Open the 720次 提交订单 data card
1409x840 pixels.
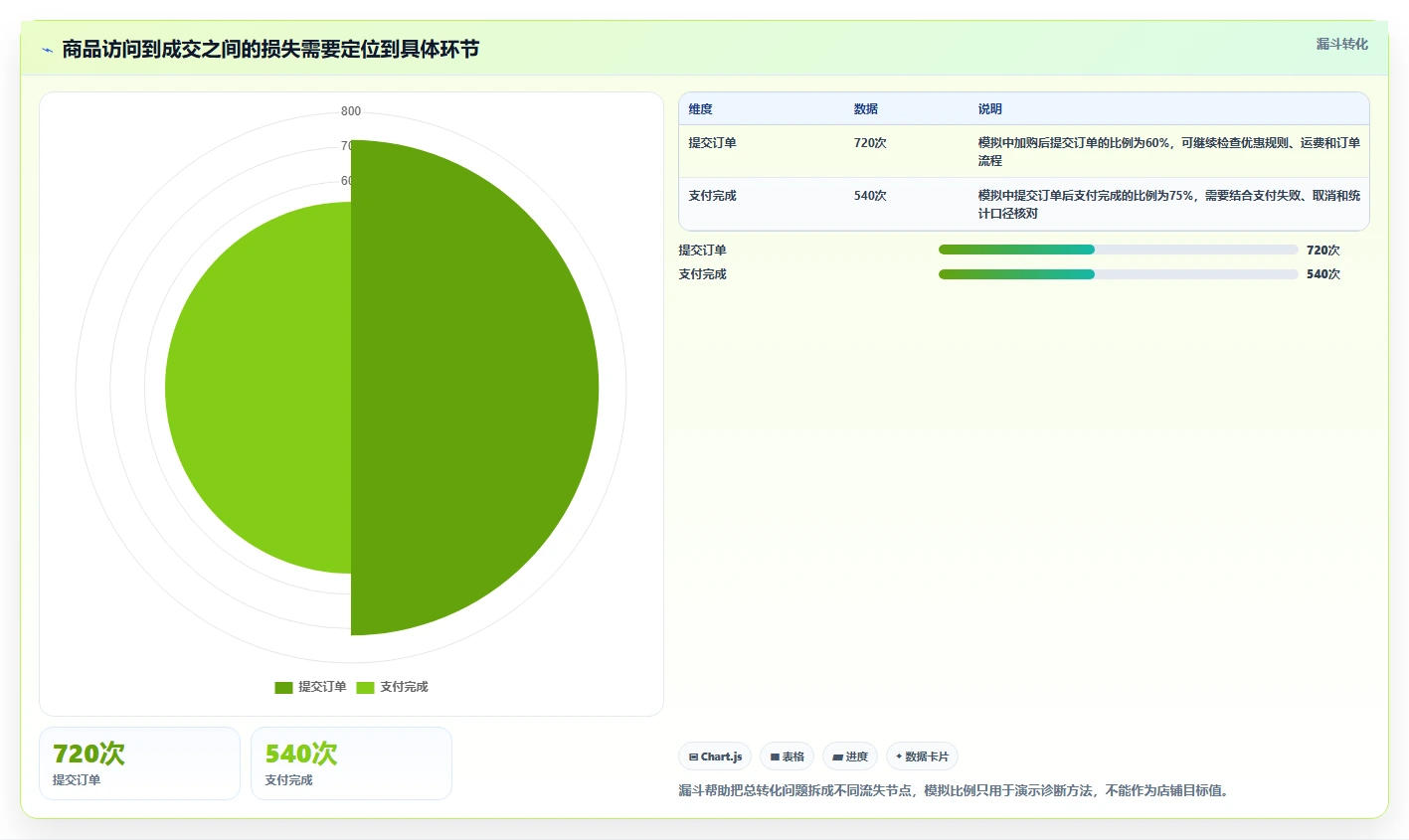(139, 763)
